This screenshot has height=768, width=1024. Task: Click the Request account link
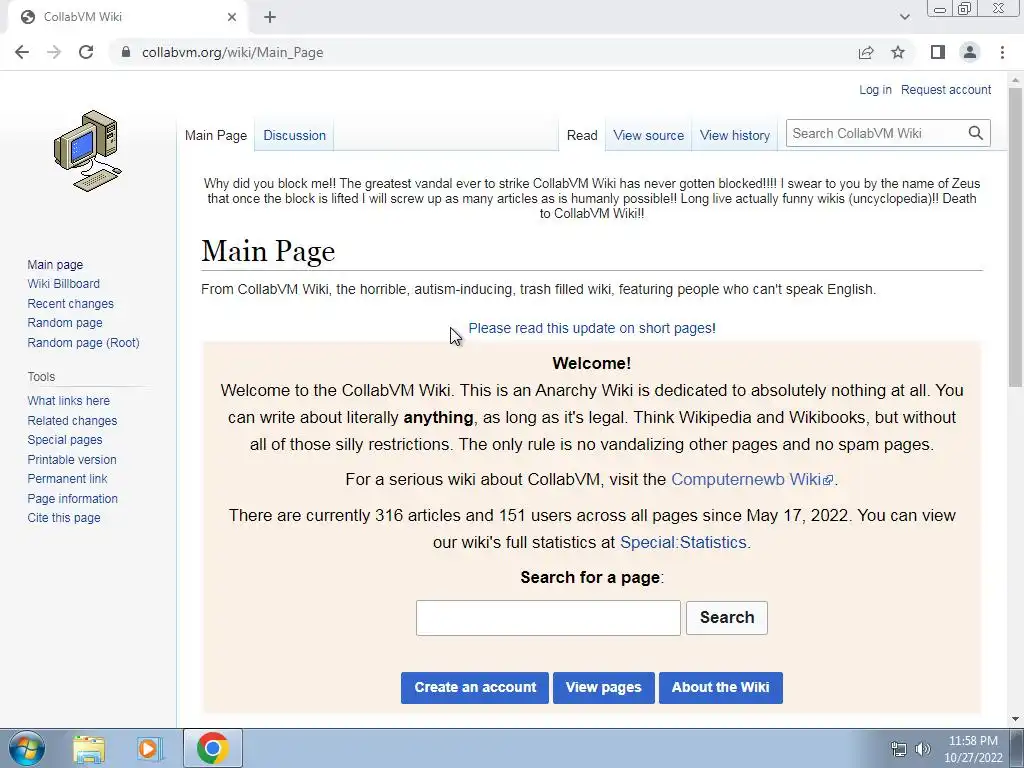coord(946,89)
